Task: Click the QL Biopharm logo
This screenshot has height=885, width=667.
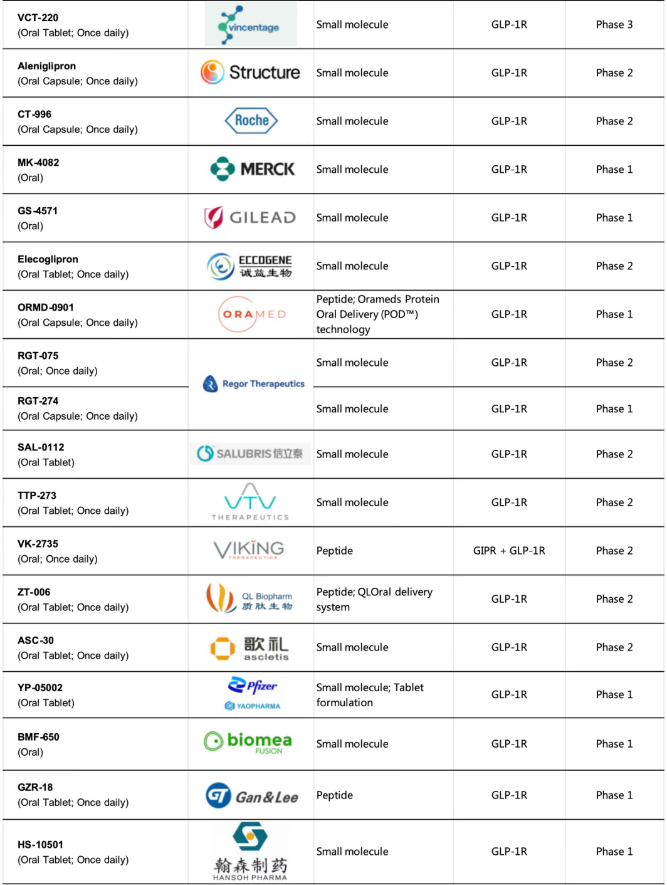Action: click(250, 599)
